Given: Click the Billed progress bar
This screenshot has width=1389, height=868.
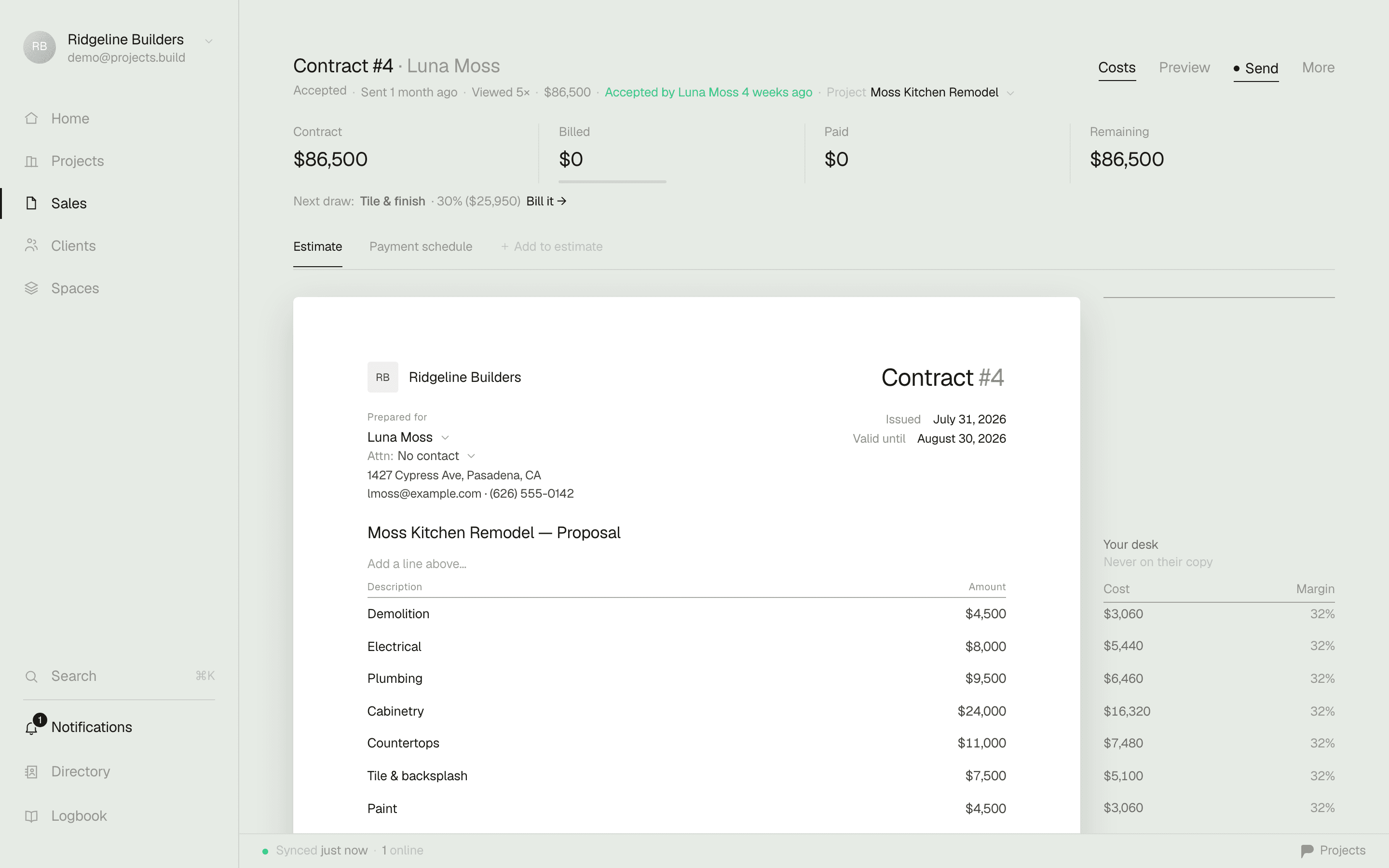Looking at the screenshot, I should [x=612, y=181].
